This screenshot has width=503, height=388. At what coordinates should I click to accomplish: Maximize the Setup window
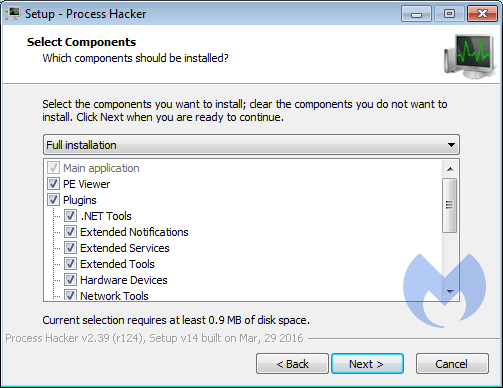point(449,14)
